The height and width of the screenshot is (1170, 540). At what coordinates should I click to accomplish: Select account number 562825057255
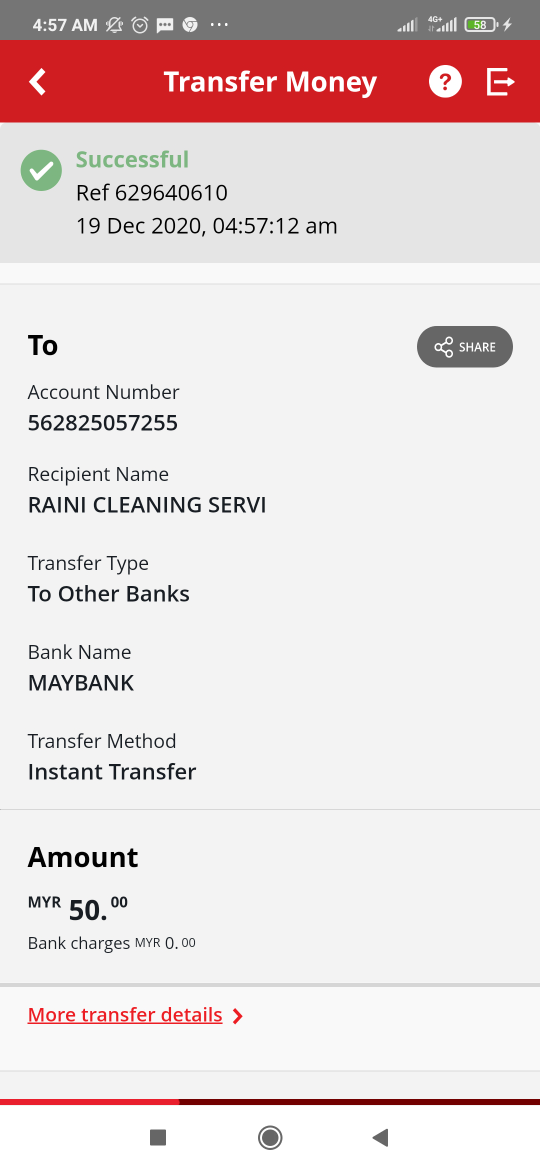[x=103, y=423]
